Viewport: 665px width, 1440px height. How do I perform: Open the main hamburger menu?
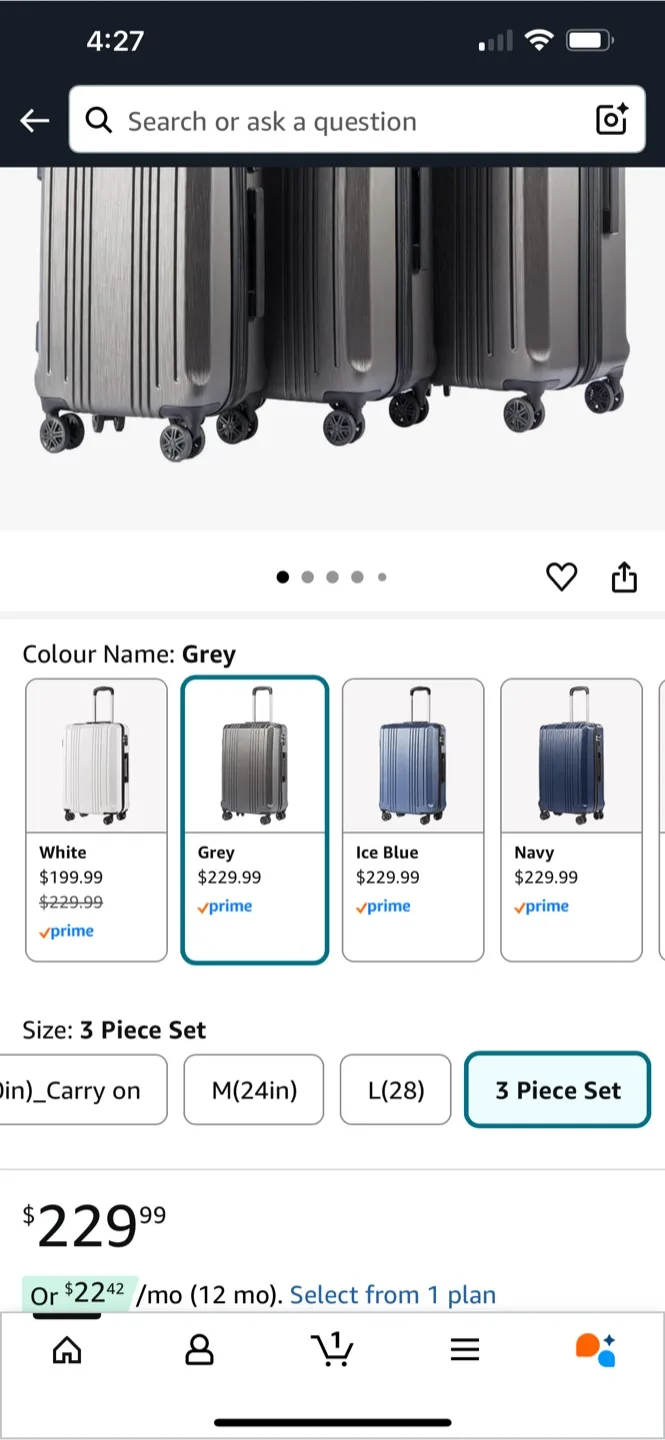pyautogui.click(x=465, y=1349)
